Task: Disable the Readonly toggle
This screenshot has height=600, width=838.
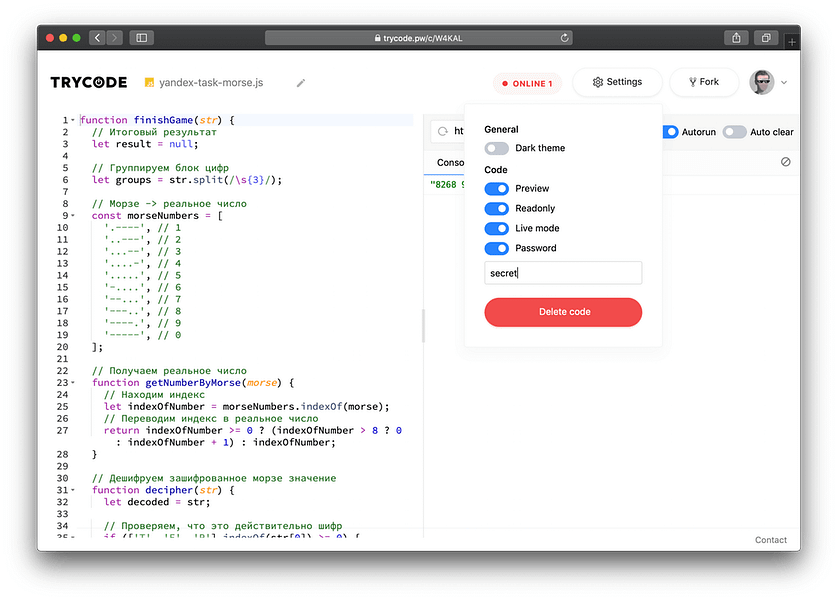Action: (x=496, y=208)
